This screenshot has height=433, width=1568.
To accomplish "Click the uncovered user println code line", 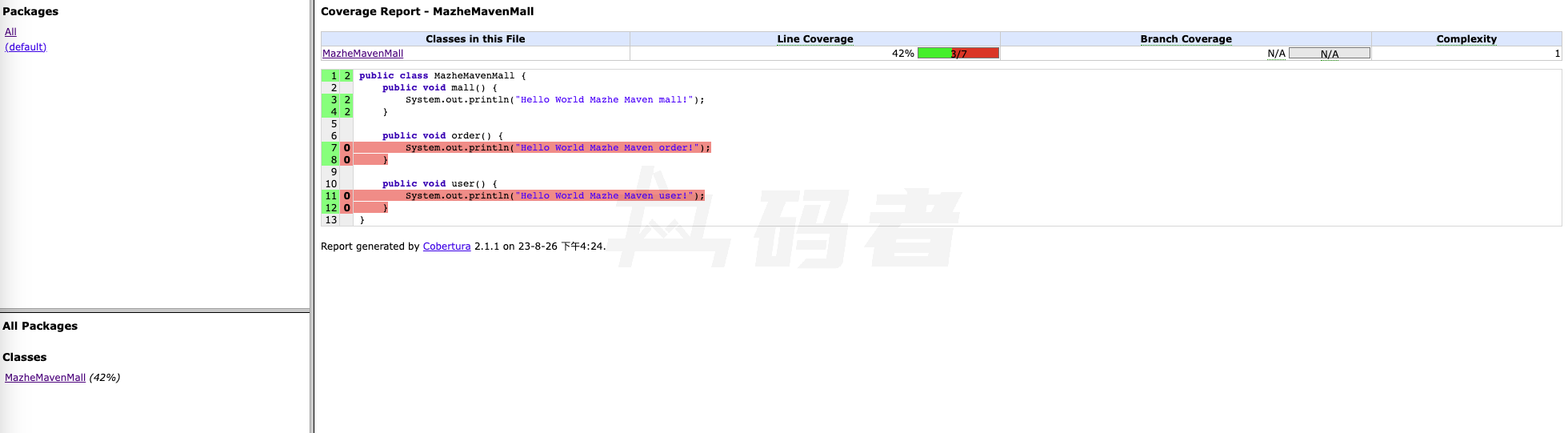I will 554,196.
